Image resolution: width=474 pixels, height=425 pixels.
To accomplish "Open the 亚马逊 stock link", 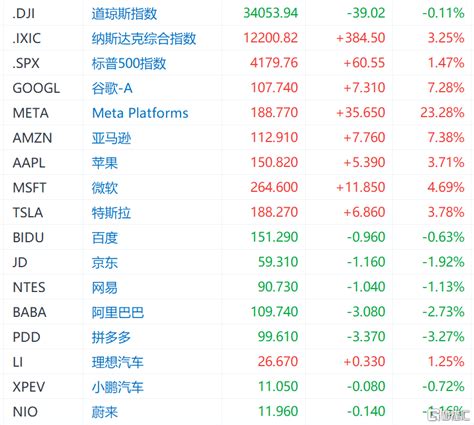I will click(111, 138).
